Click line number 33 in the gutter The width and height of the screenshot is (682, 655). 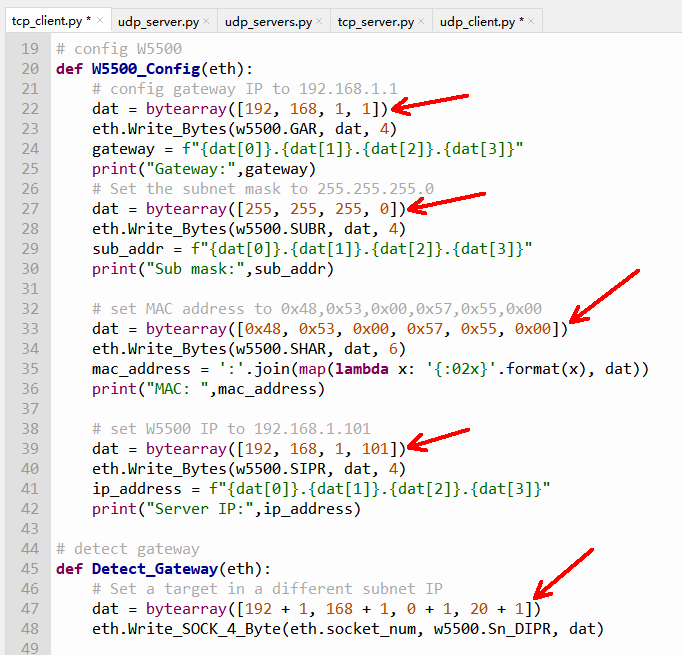[30, 329]
